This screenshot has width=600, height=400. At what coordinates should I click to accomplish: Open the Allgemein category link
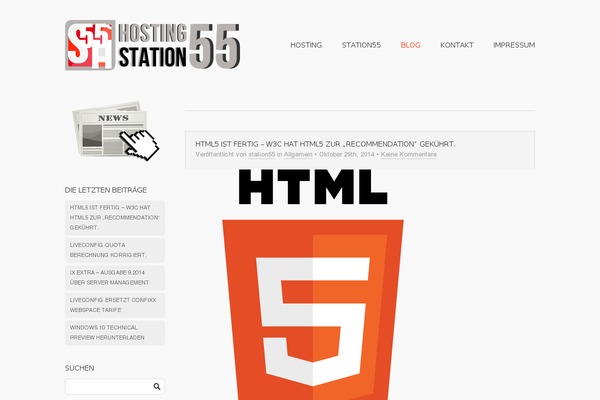(x=298, y=155)
